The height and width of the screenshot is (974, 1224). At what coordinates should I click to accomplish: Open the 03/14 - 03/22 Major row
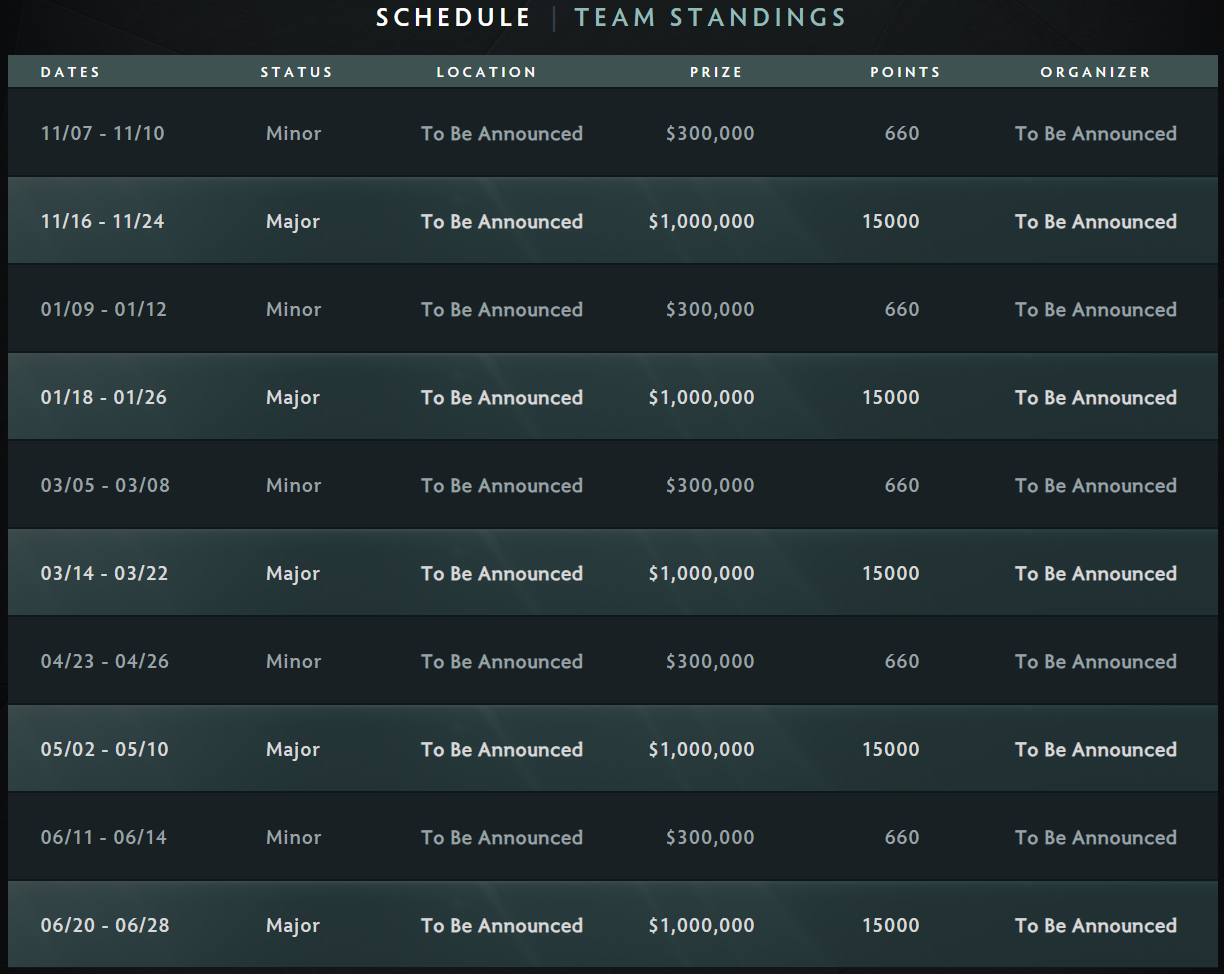pyautogui.click(x=612, y=573)
